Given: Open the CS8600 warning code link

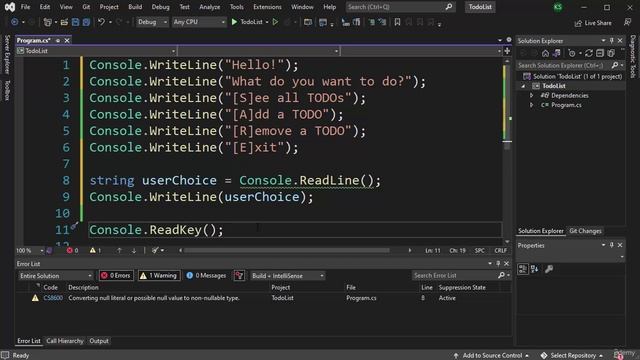Looking at the screenshot, I should (53, 298).
